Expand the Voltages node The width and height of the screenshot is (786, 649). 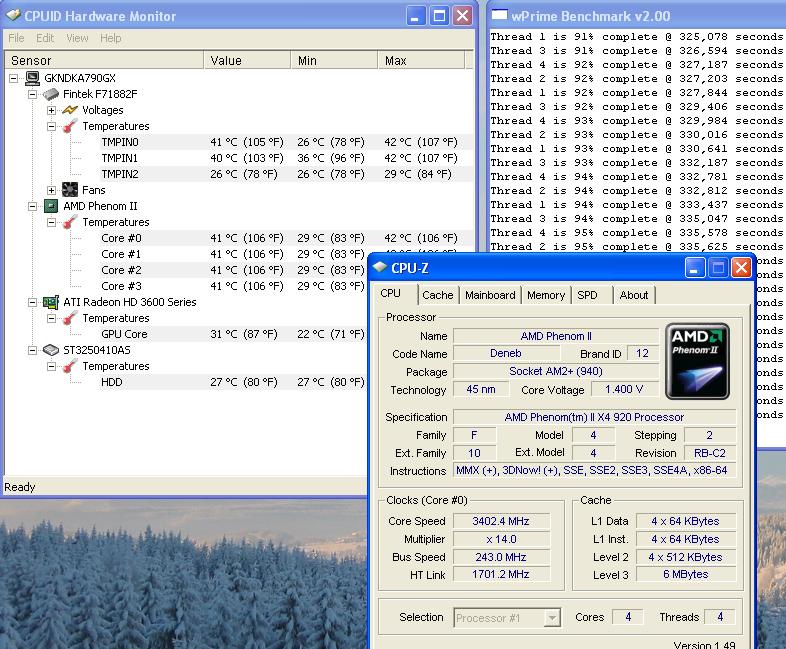tap(52, 110)
